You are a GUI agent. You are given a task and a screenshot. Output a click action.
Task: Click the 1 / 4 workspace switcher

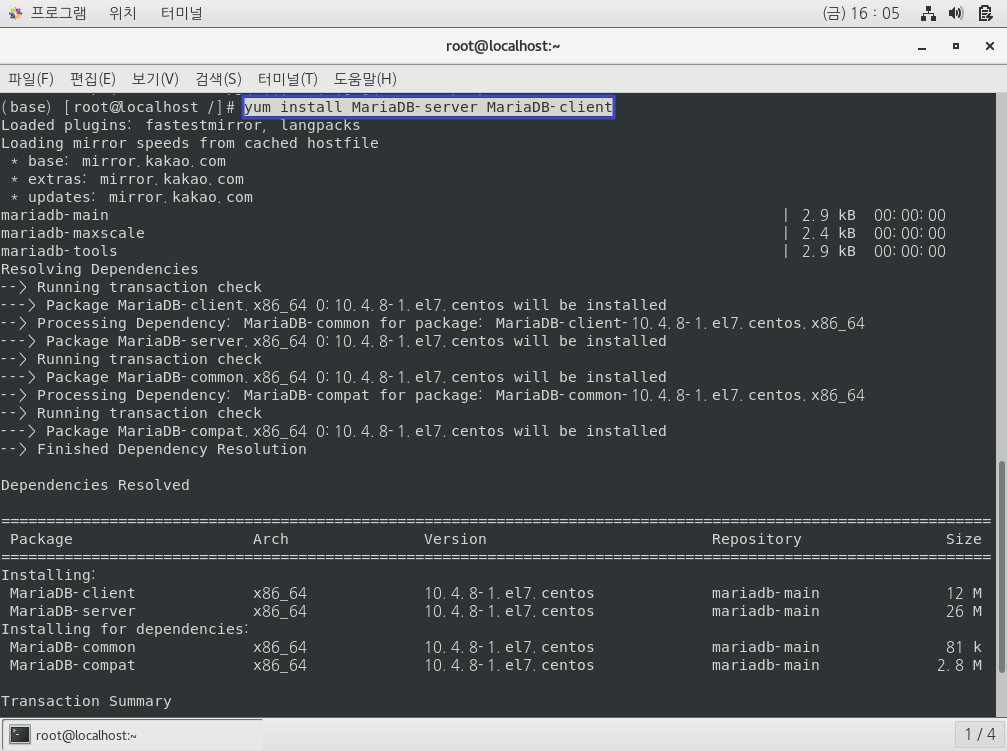(979, 734)
